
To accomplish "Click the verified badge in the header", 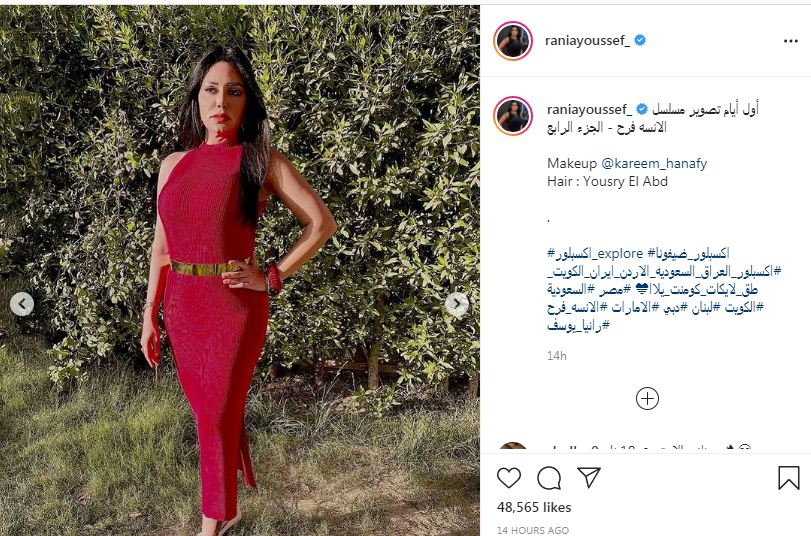I will pos(640,40).
